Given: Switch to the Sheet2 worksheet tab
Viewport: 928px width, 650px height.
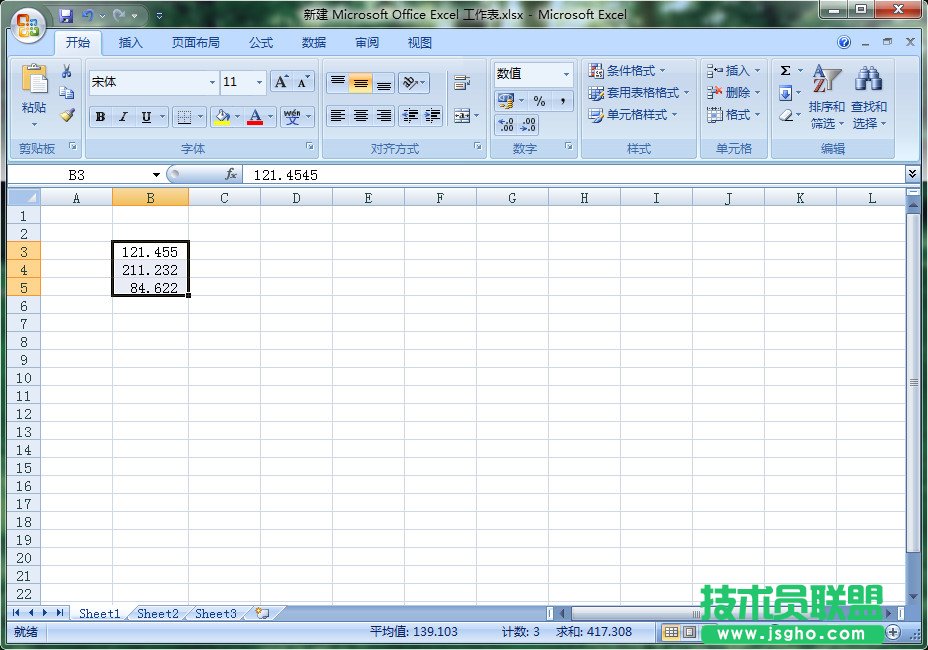Looking at the screenshot, I should coord(157,614).
